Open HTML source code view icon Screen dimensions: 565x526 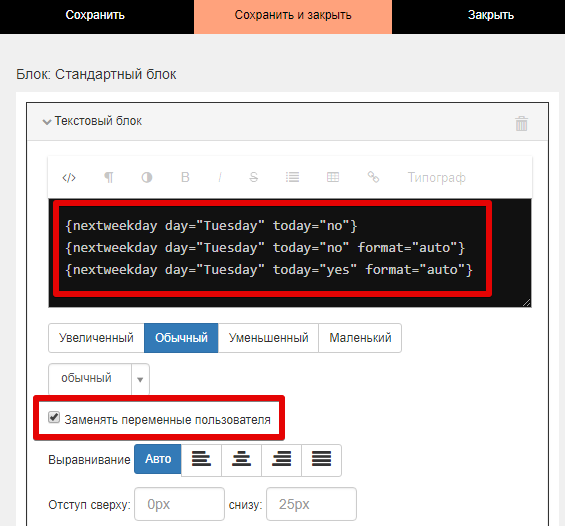(x=69, y=178)
